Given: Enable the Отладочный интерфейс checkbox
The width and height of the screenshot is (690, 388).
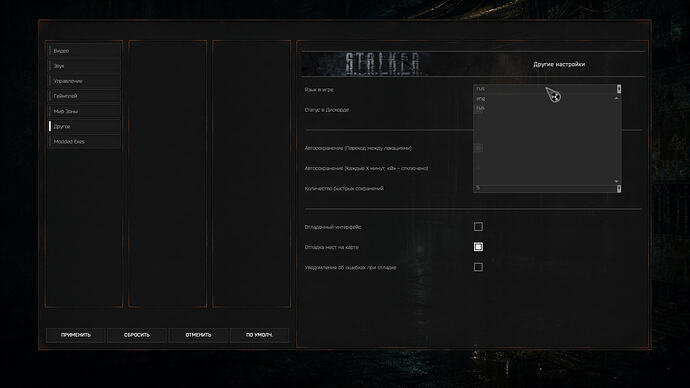Looking at the screenshot, I should [478, 227].
